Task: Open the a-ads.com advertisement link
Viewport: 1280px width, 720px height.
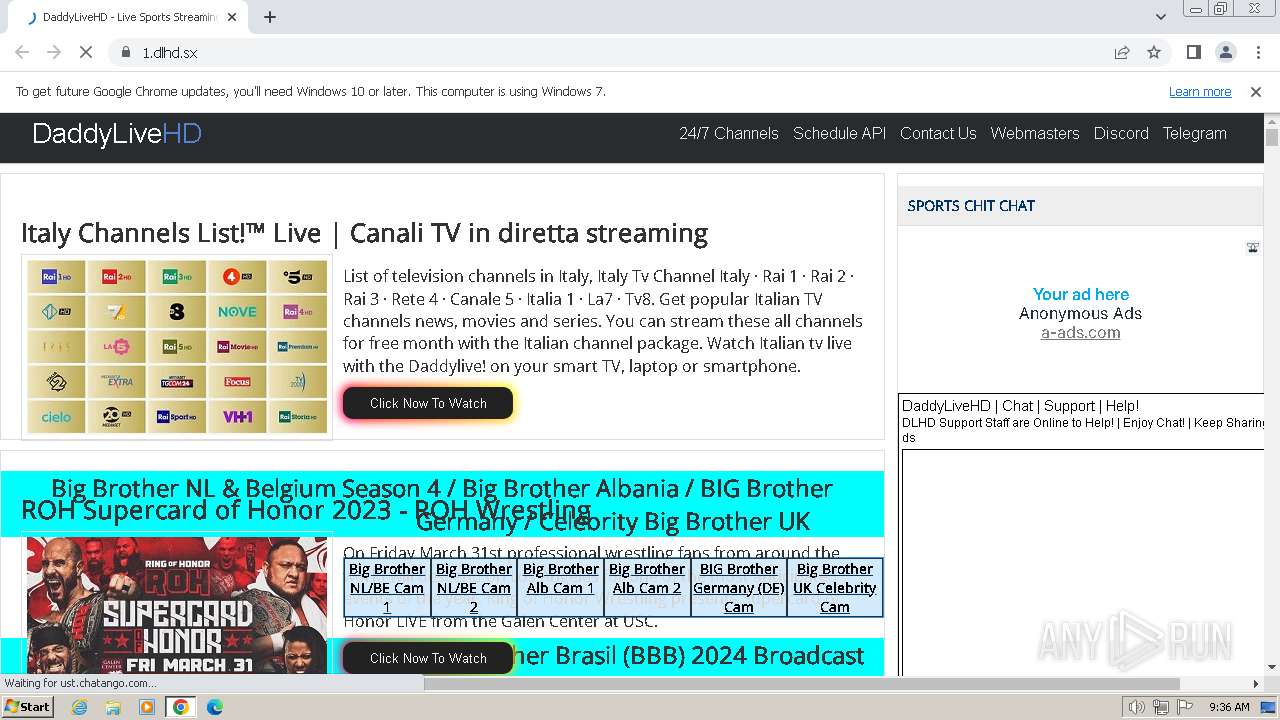Action: coord(1080,333)
